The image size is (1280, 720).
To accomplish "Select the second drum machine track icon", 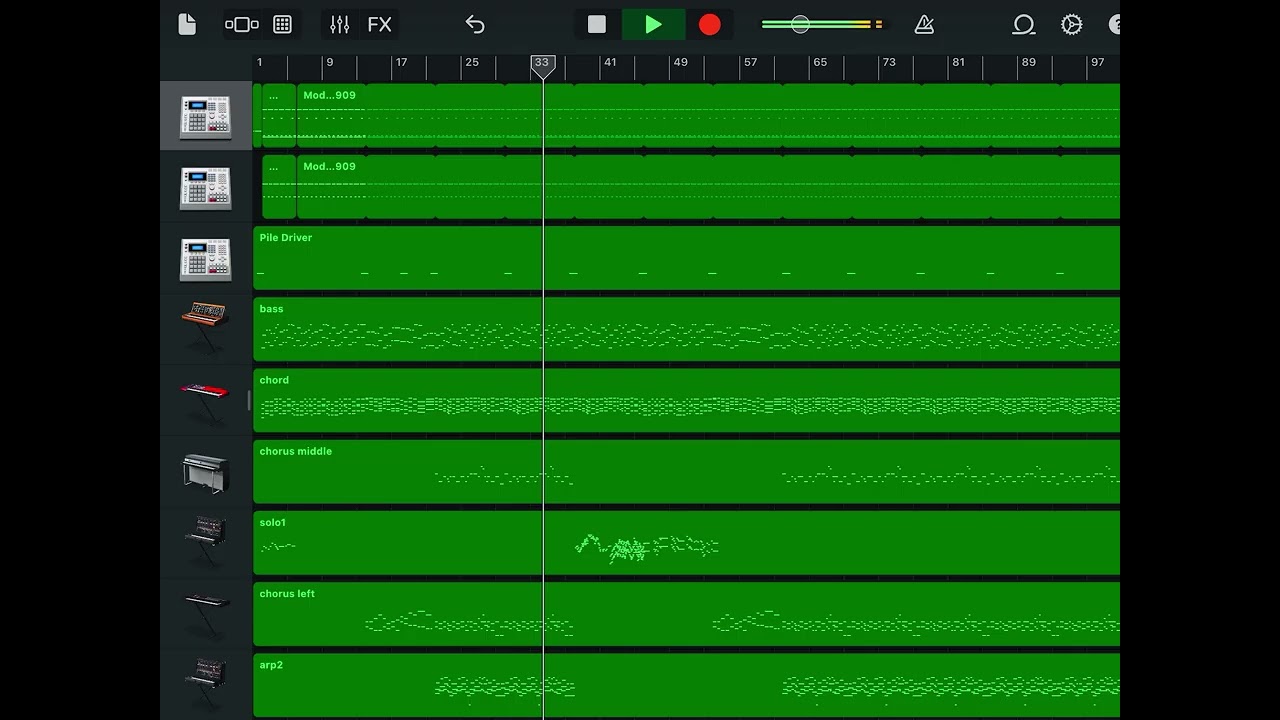I will [x=205, y=188].
